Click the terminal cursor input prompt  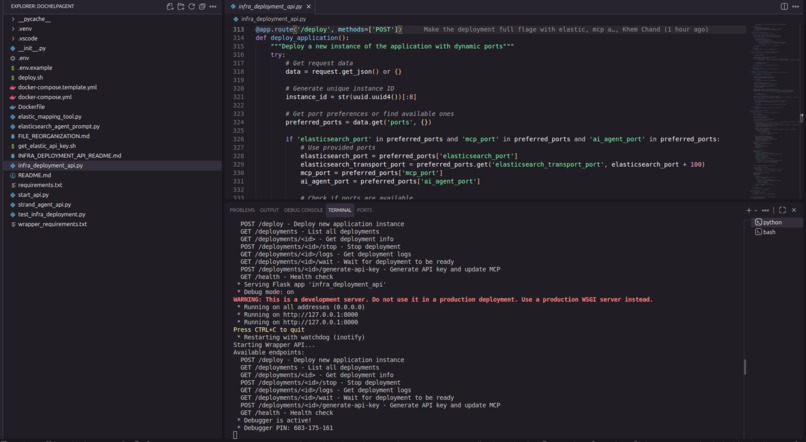click(x=235, y=435)
